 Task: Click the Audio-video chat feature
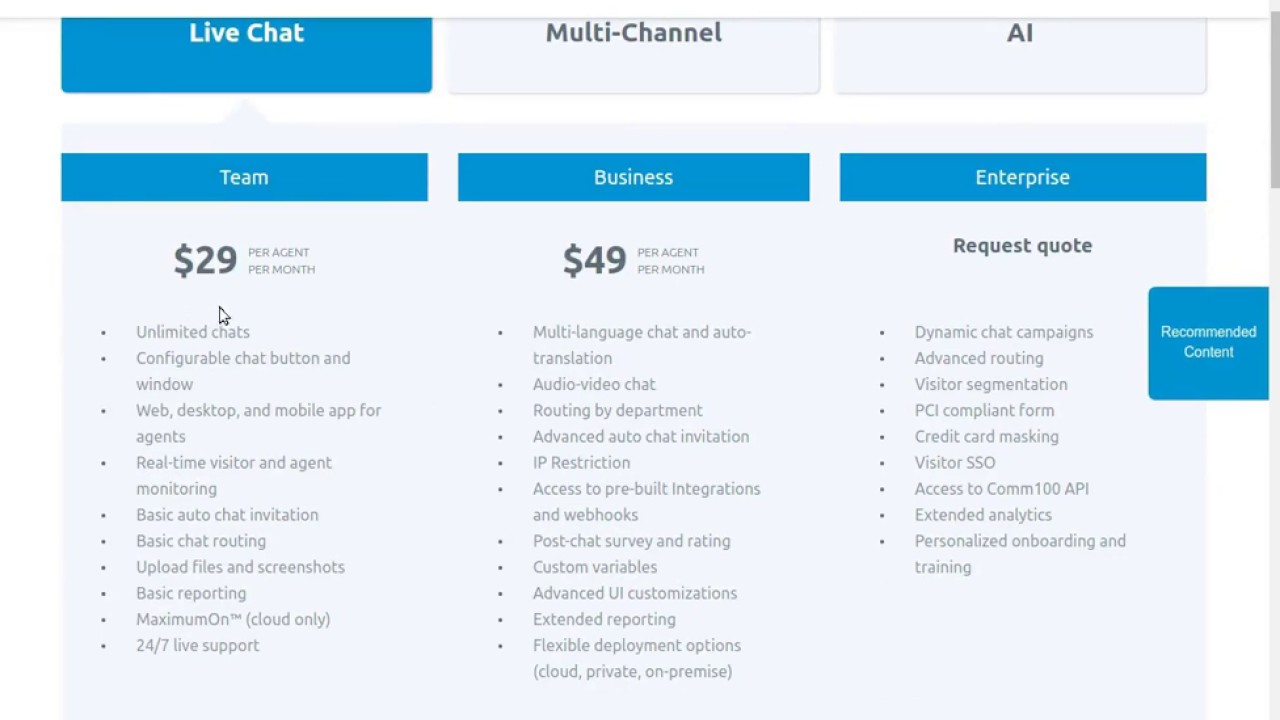click(x=594, y=384)
